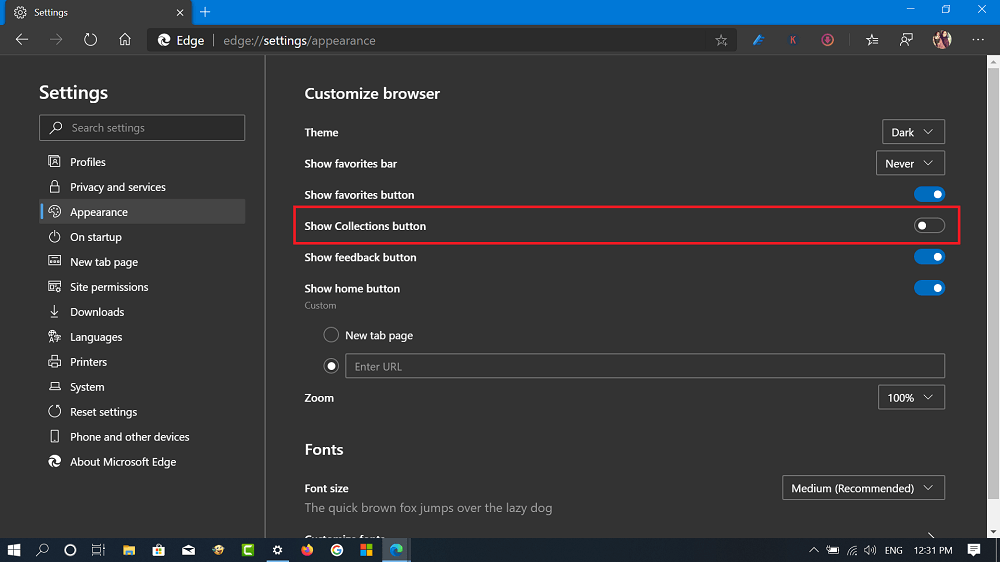Open Windows Settings gear on taskbar

click(x=277, y=550)
